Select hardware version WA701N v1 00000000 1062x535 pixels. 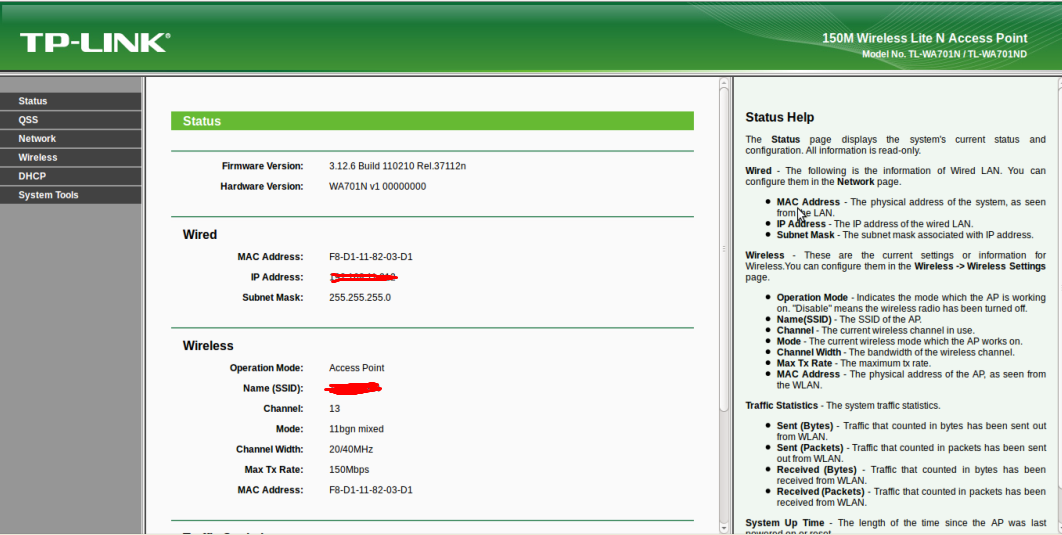coord(377,186)
